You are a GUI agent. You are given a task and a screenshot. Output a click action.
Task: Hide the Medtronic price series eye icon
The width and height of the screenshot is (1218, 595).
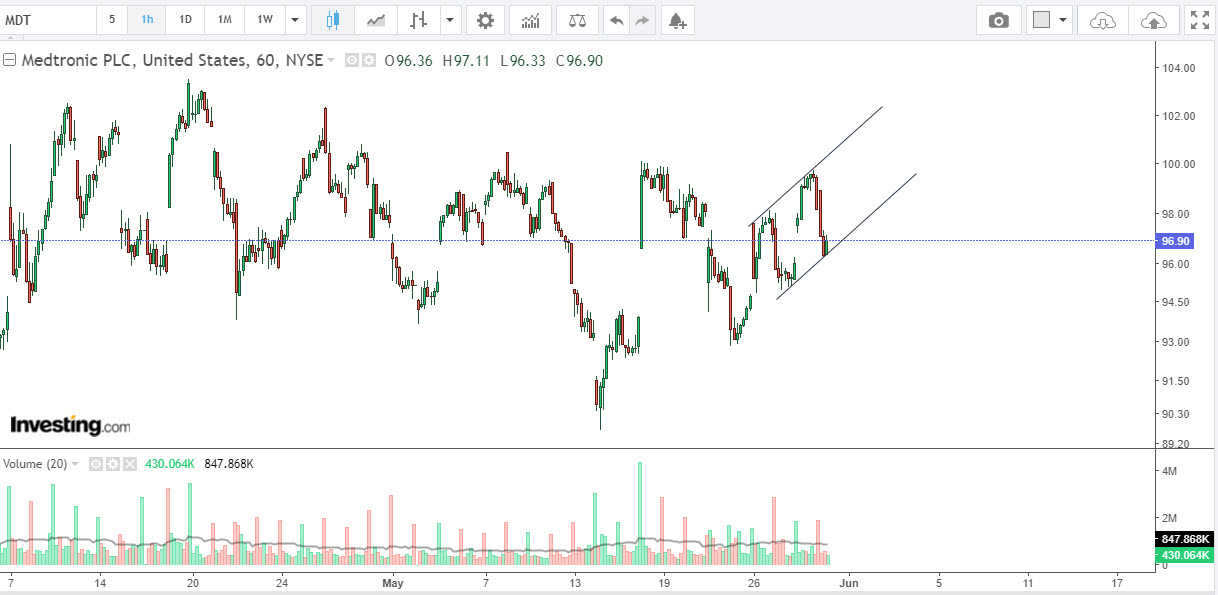pyautogui.click(x=352, y=61)
